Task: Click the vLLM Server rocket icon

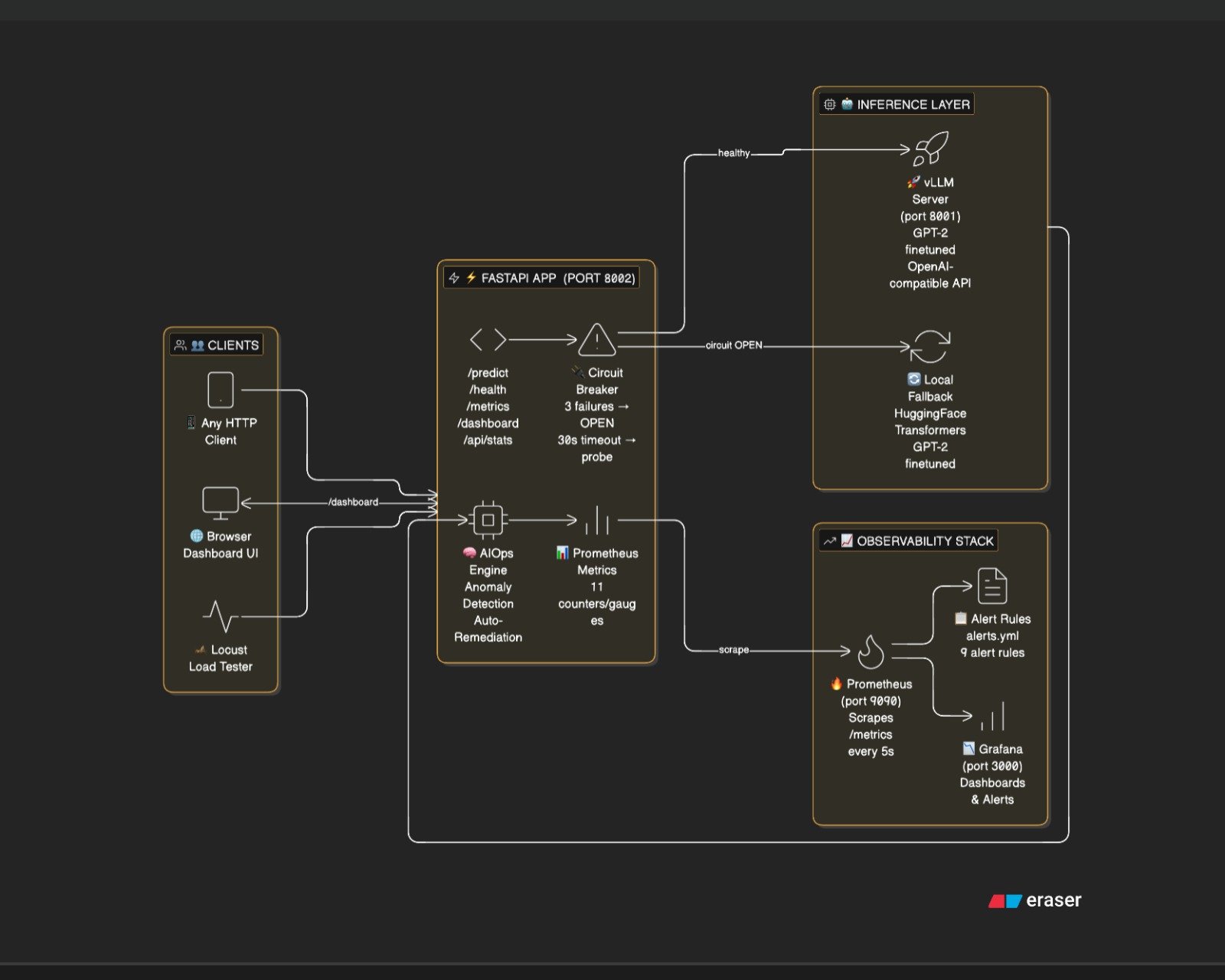Action: (x=930, y=149)
